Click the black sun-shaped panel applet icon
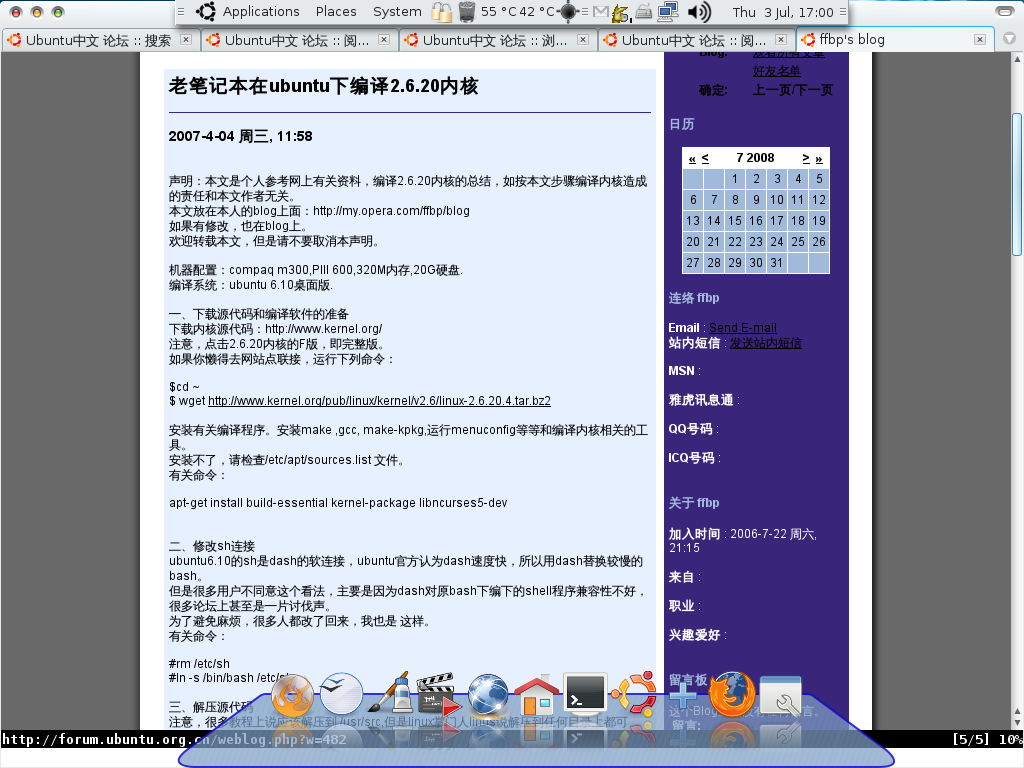This screenshot has height=768, width=1024. [568, 11]
